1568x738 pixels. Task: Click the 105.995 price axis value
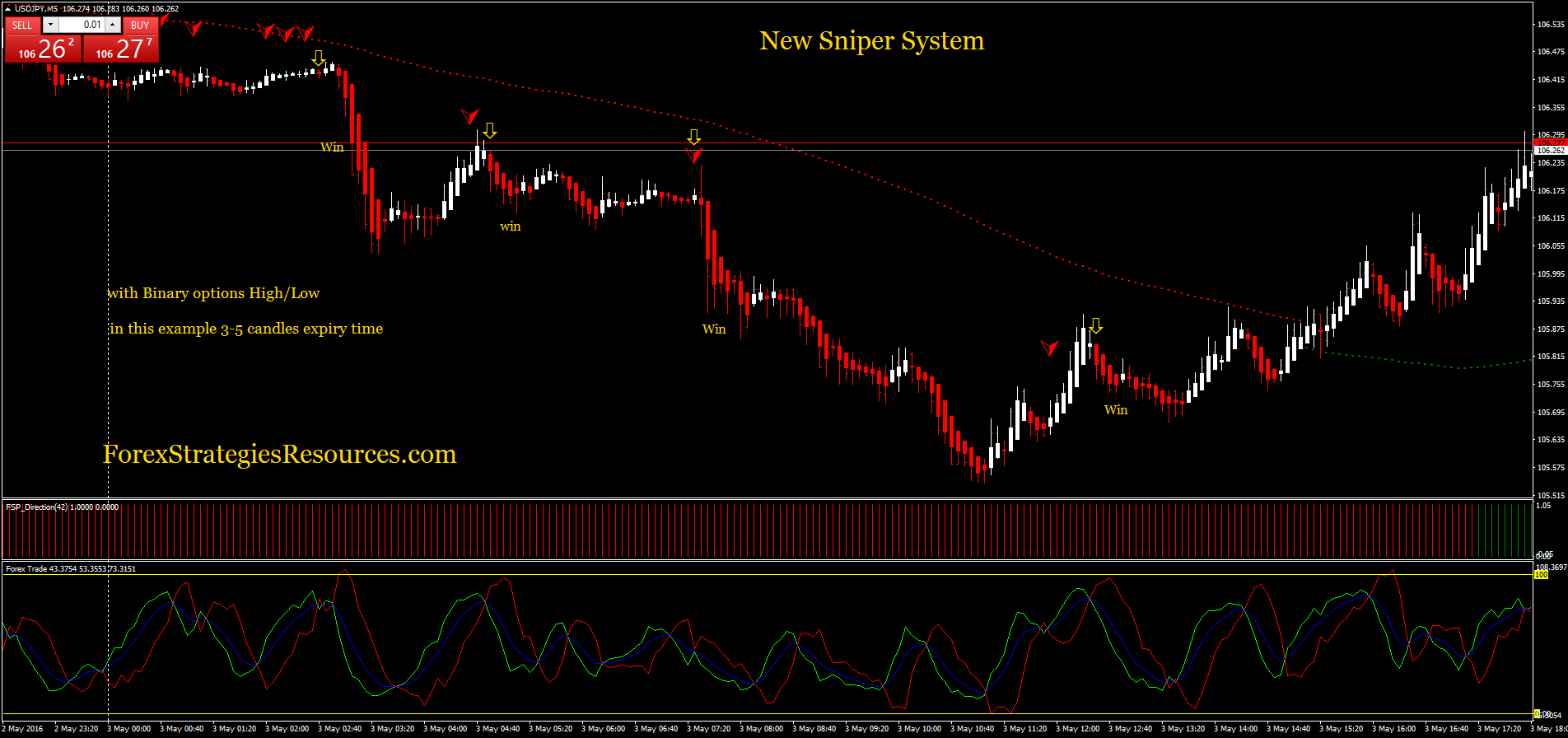pos(1551,273)
